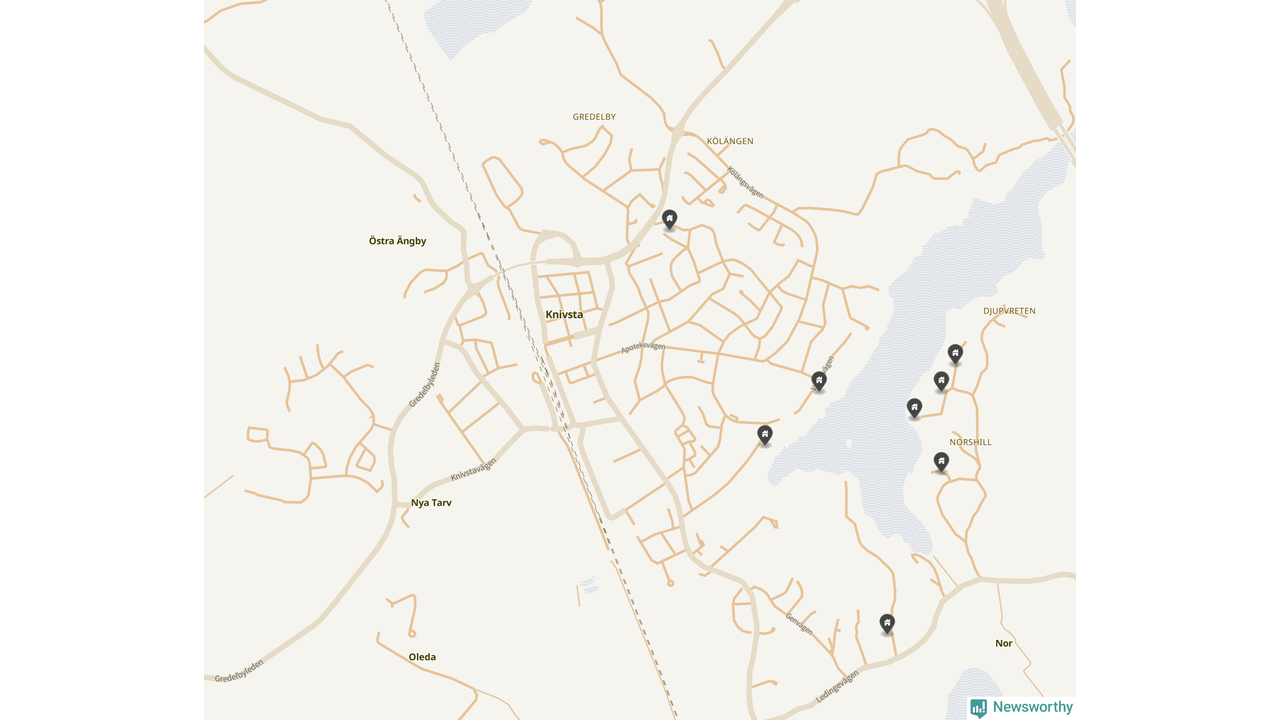Open the Newsworthy logo link
Screen dimensions: 1280x720
1021,708
